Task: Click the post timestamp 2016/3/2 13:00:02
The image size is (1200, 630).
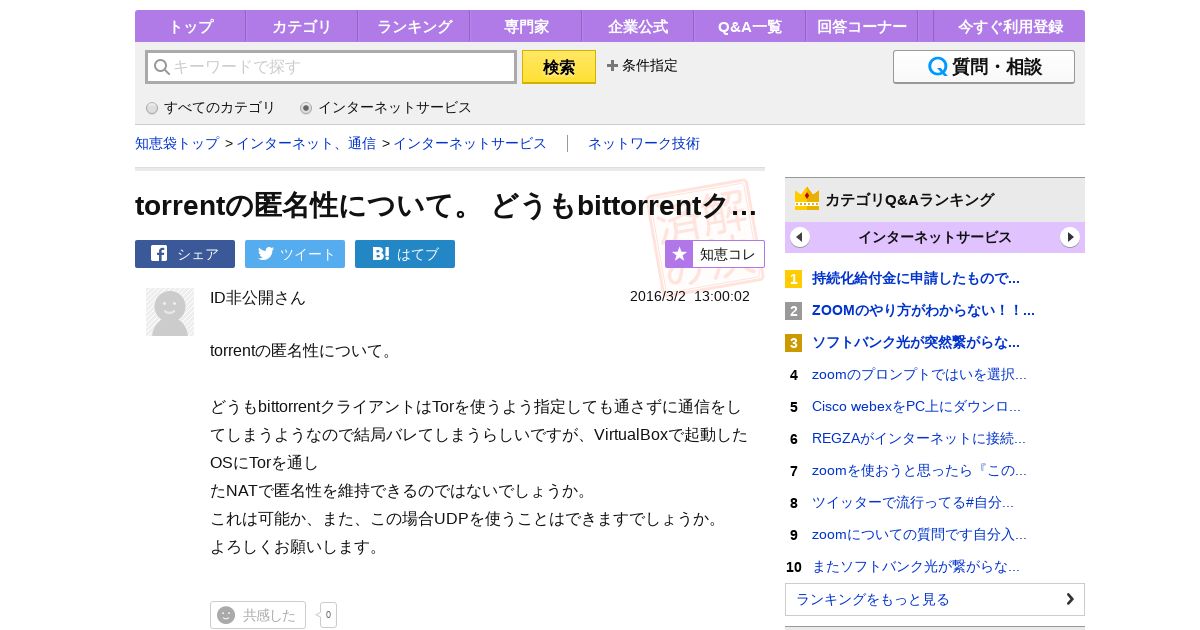Action: point(690,296)
